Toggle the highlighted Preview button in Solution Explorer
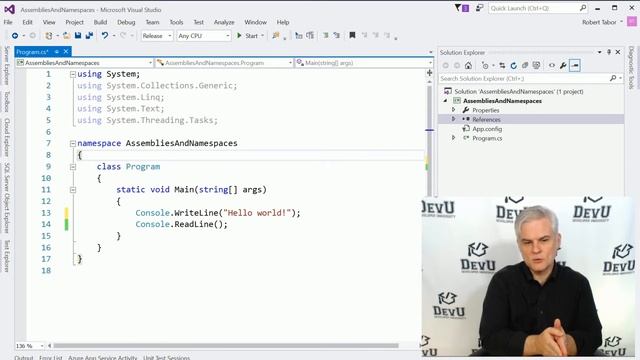 point(575,65)
